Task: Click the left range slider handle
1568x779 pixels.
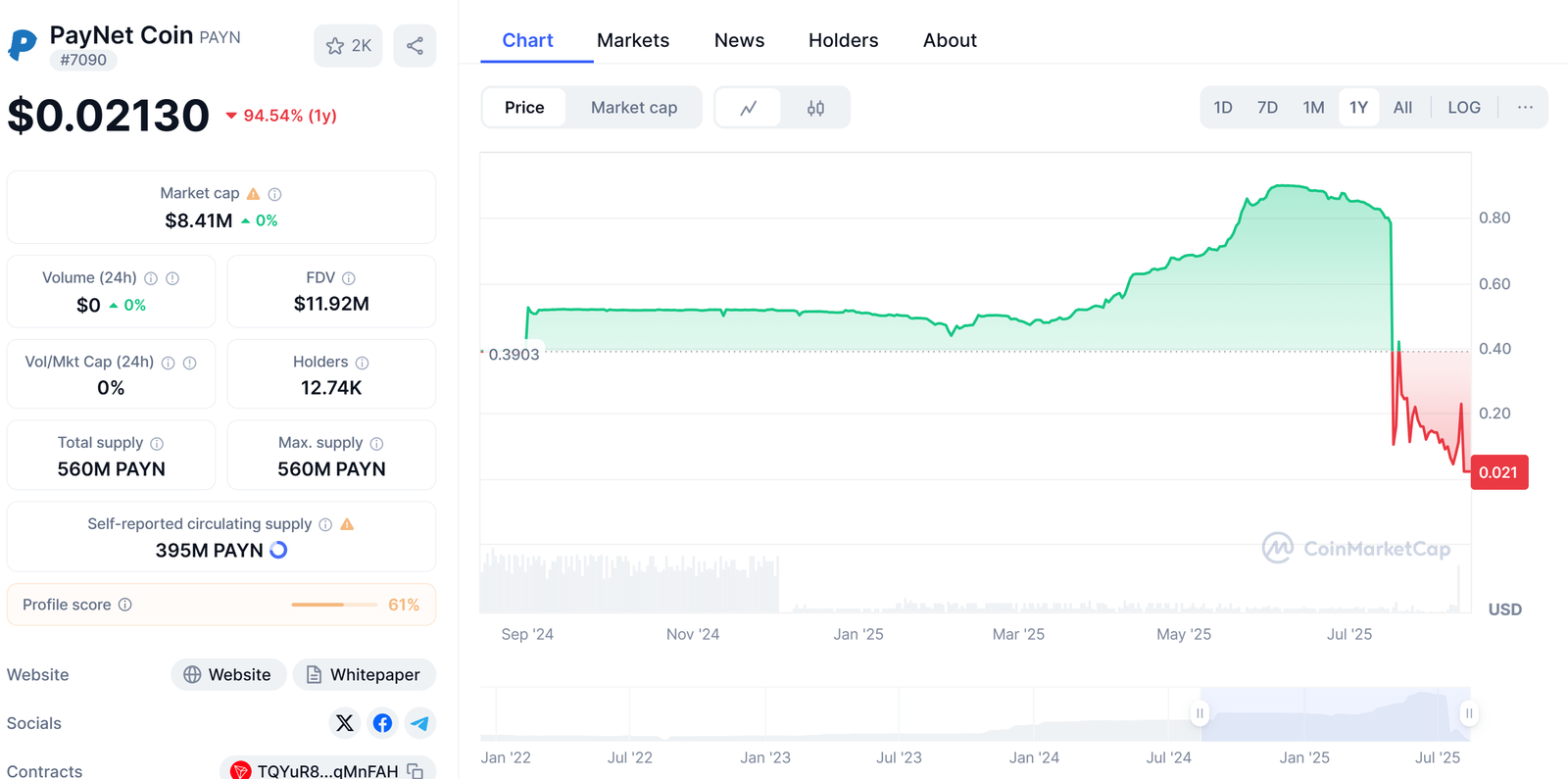Action: click(1200, 713)
